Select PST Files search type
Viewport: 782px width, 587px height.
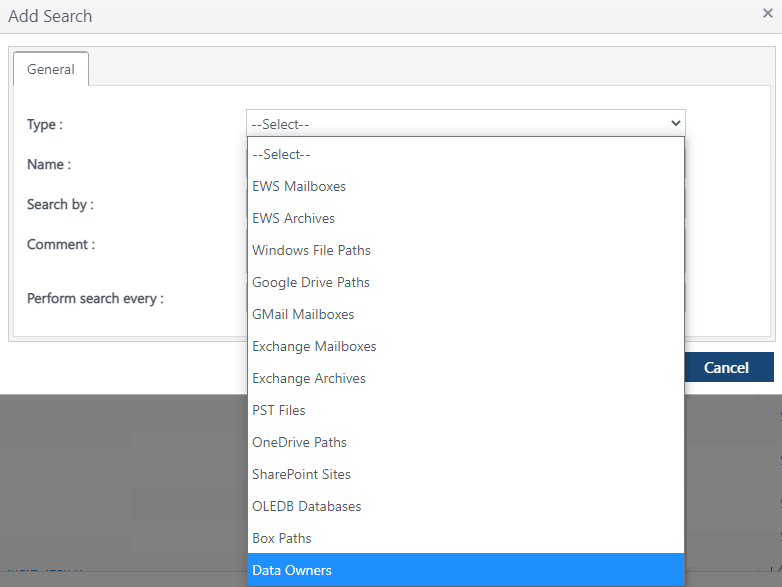click(x=279, y=410)
